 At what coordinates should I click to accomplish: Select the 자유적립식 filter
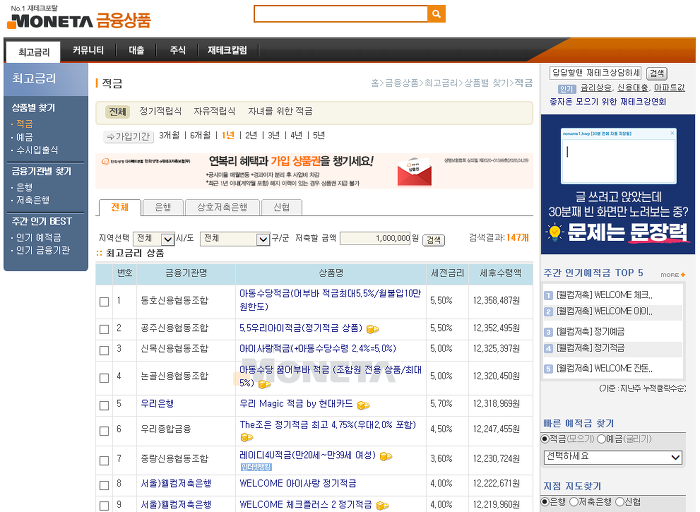coord(215,111)
